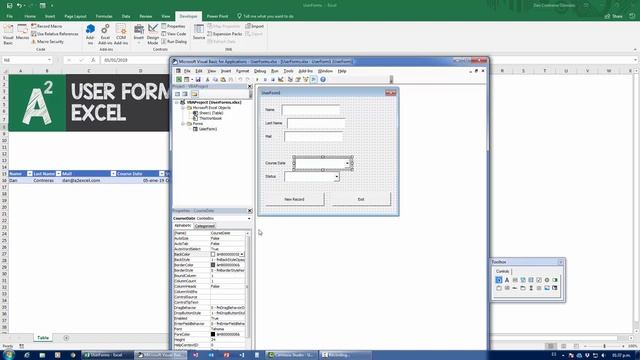Switch to Categorized tab in Properties

pyautogui.click(x=204, y=226)
